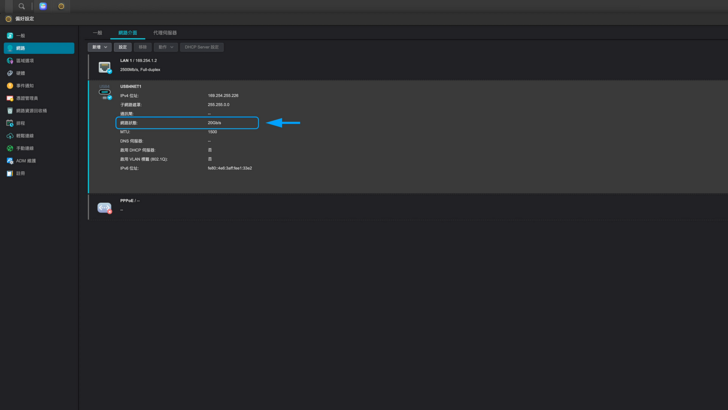728x410 pixels.
Task: Click the 設定 button beside 新增
Action: pos(123,47)
